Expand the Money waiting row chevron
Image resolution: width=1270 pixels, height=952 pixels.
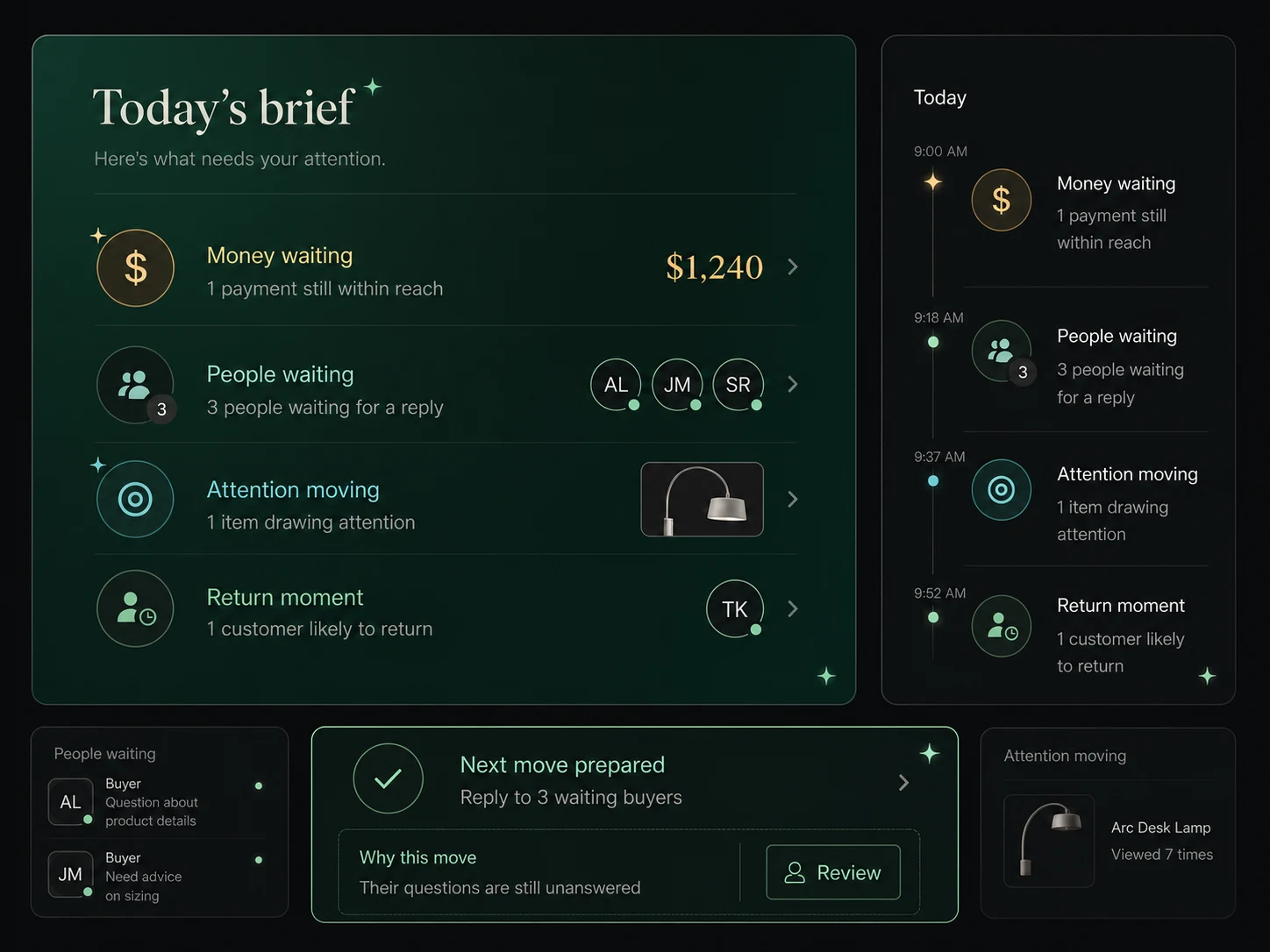point(793,266)
